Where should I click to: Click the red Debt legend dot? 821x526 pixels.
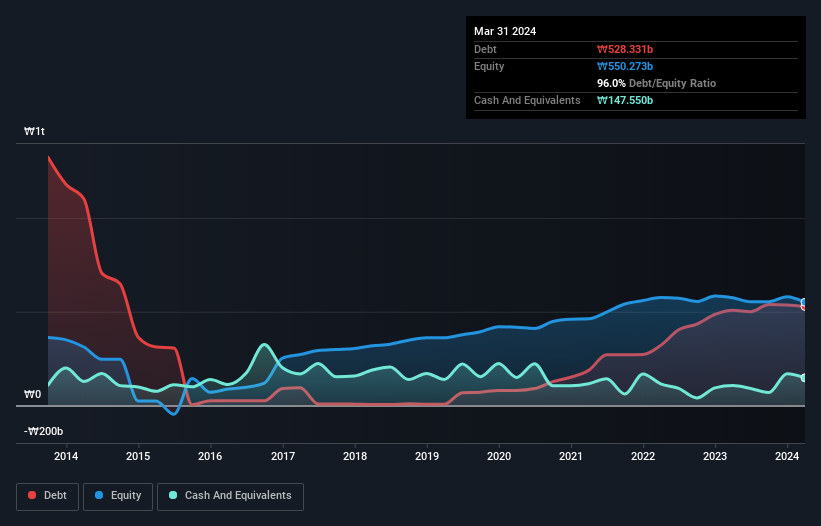coord(32,495)
